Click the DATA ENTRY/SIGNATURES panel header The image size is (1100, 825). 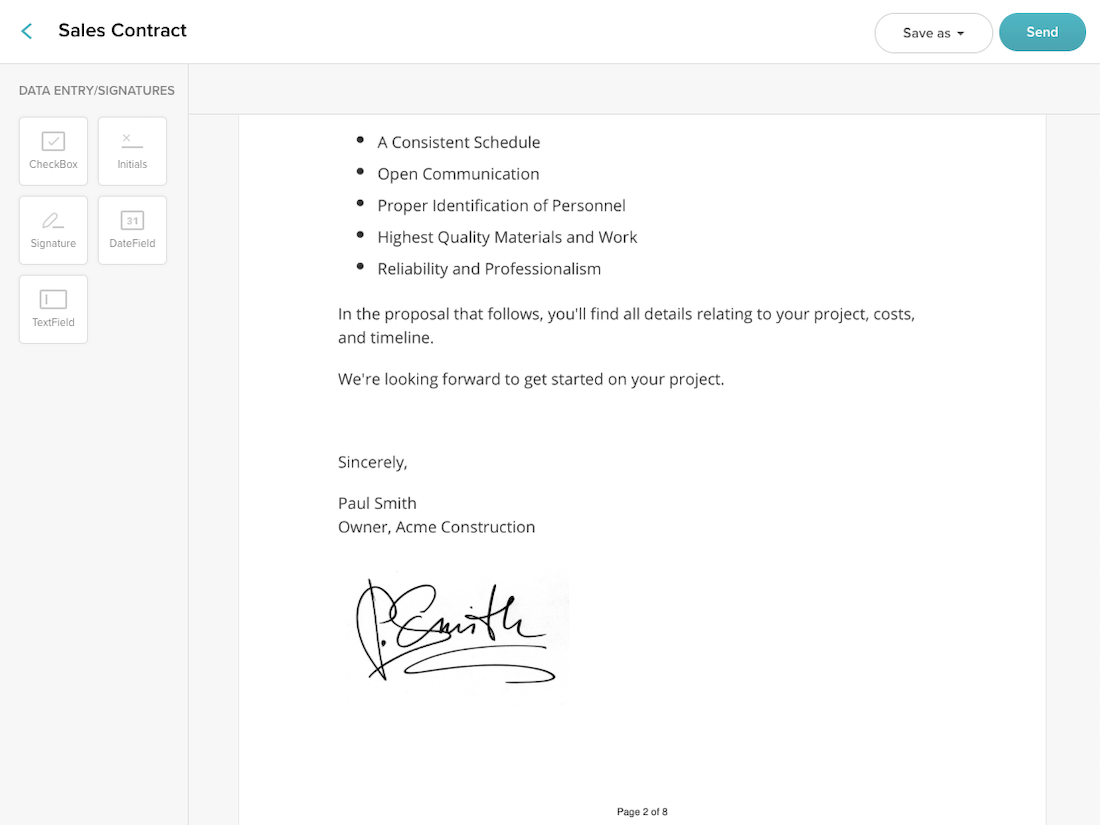96,90
